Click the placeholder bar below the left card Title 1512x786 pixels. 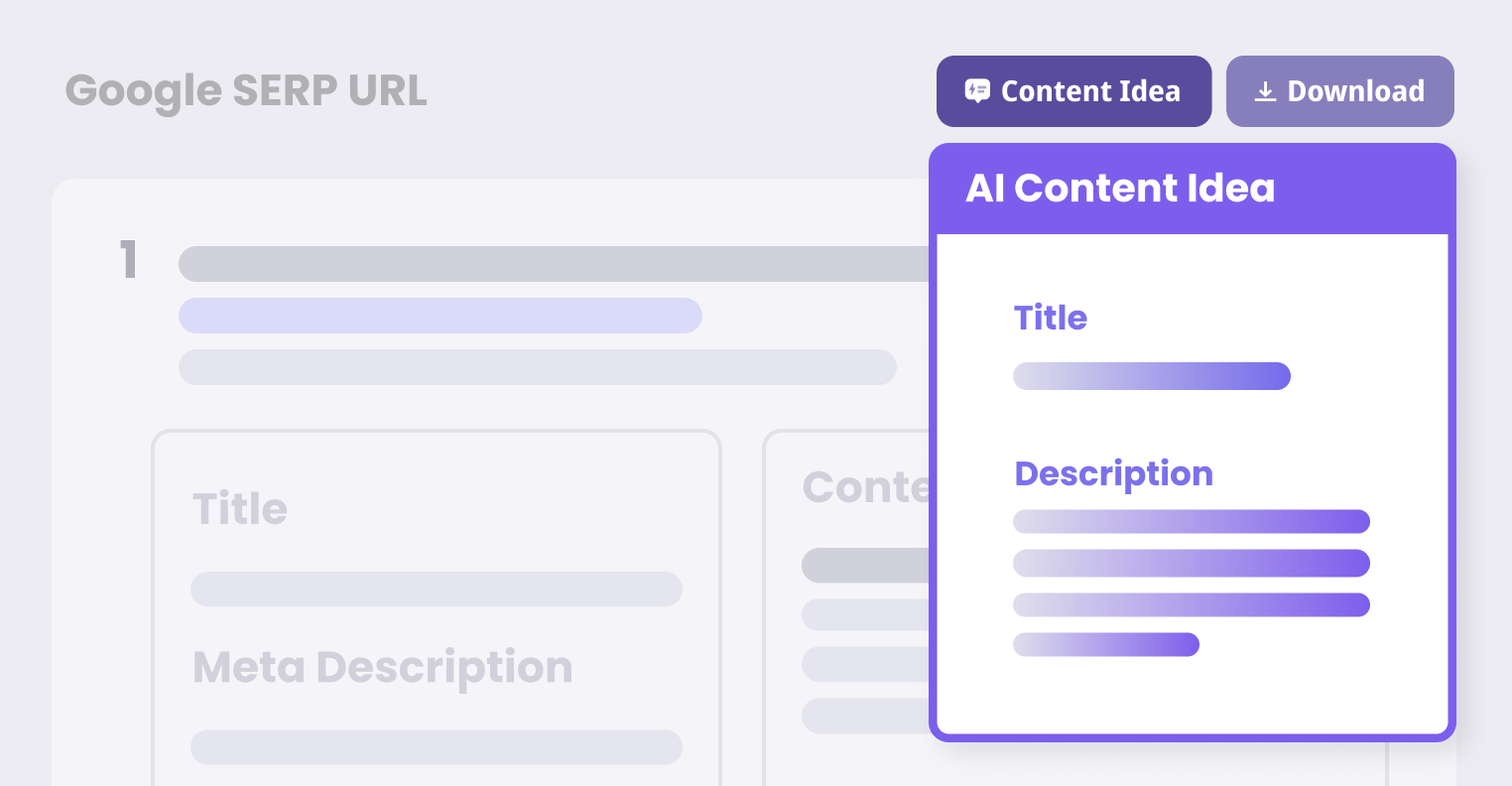436,589
